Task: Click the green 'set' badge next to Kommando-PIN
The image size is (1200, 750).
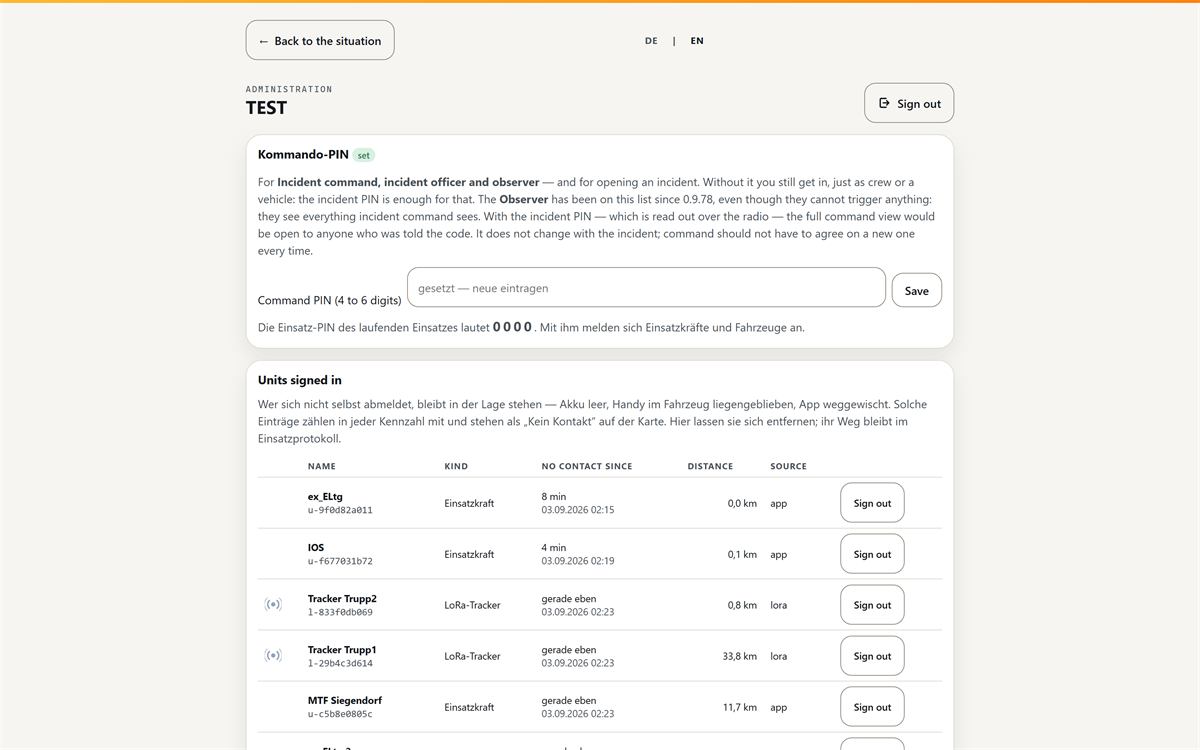Action: [x=364, y=155]
